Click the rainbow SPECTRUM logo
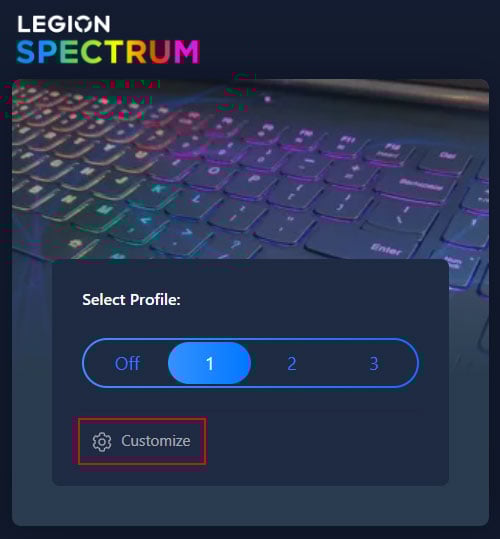The image size is (500, 539). point(108,52)
